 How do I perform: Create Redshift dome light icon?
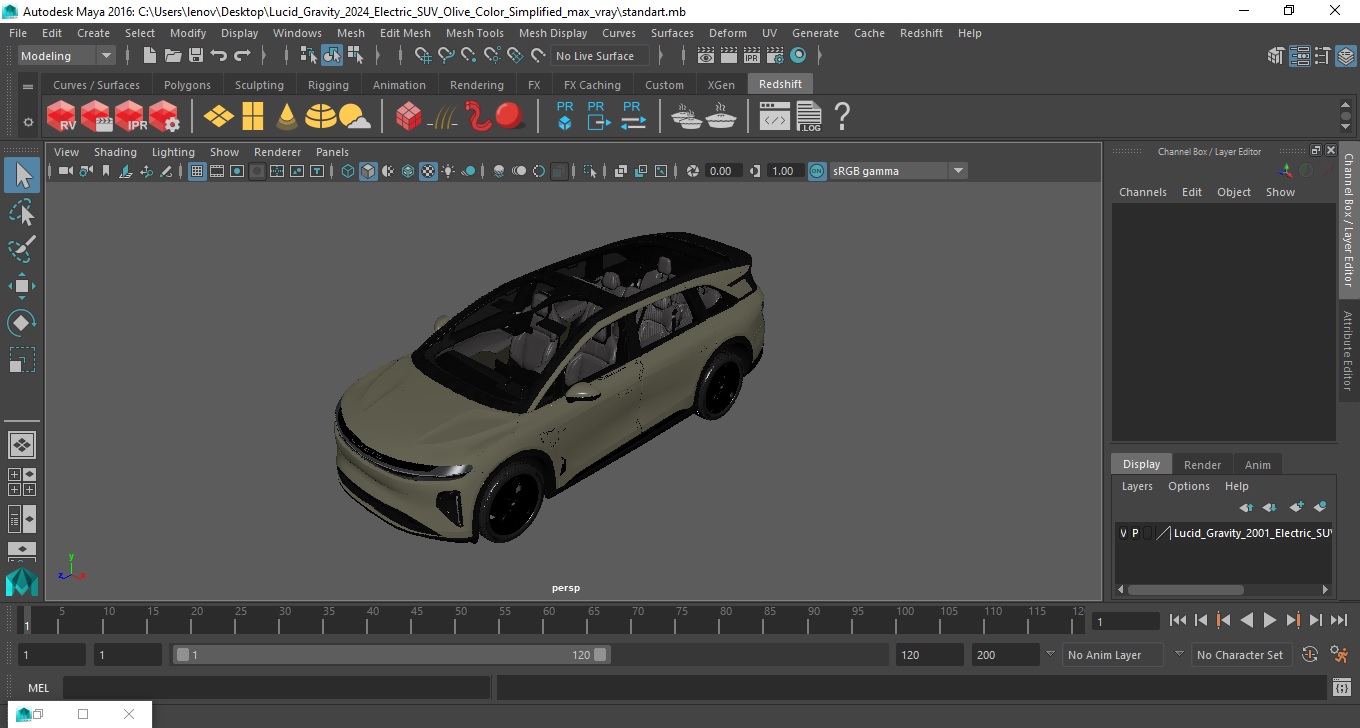pyautogui.click(x=321, y=117)
